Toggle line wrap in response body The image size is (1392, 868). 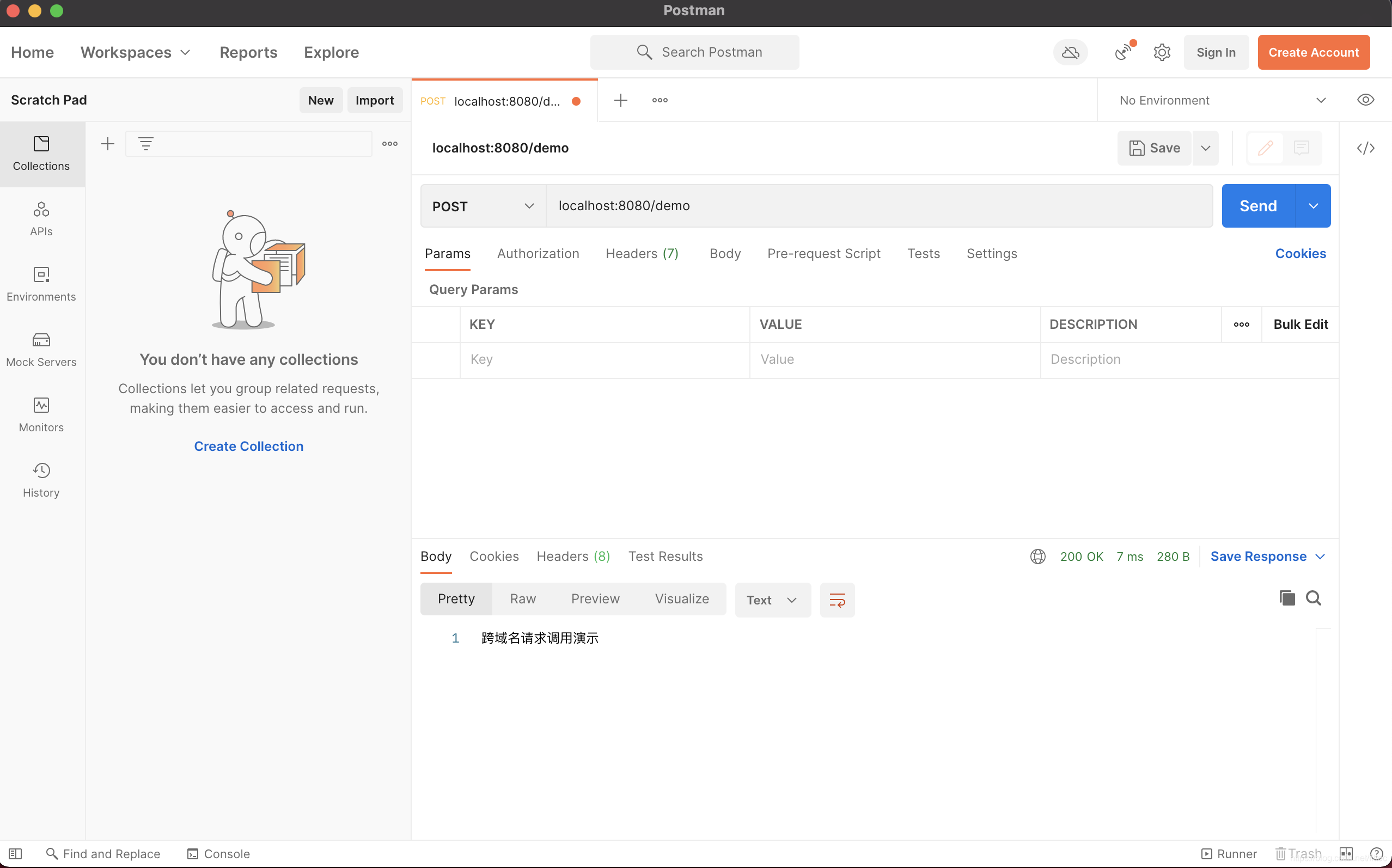click(x=837, y=600)
